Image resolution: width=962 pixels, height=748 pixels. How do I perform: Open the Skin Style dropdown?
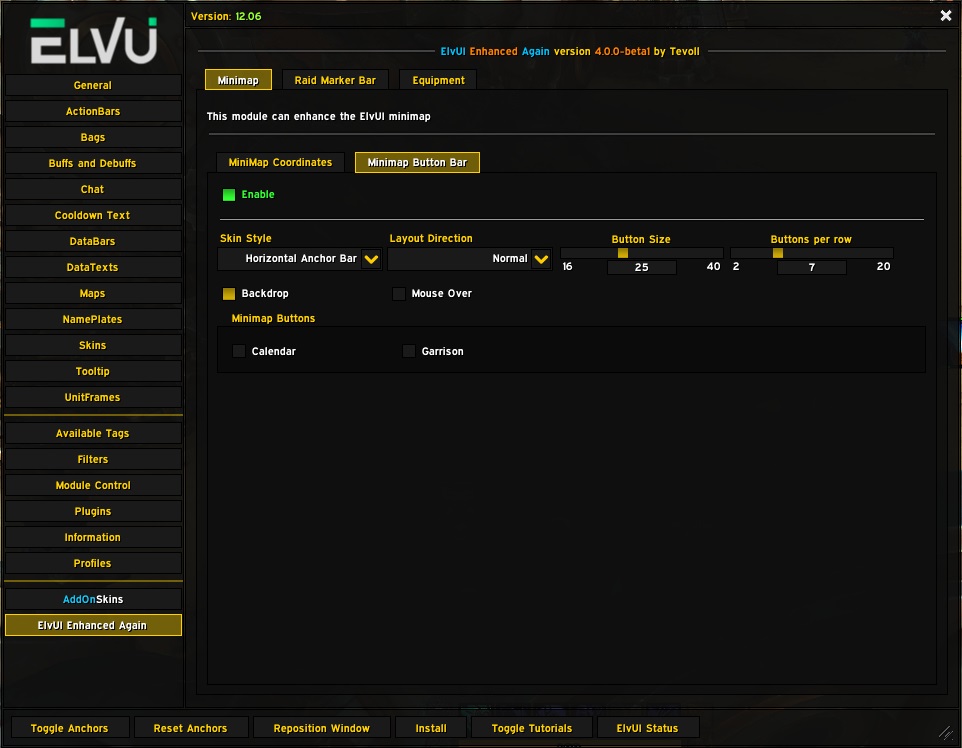370,259
